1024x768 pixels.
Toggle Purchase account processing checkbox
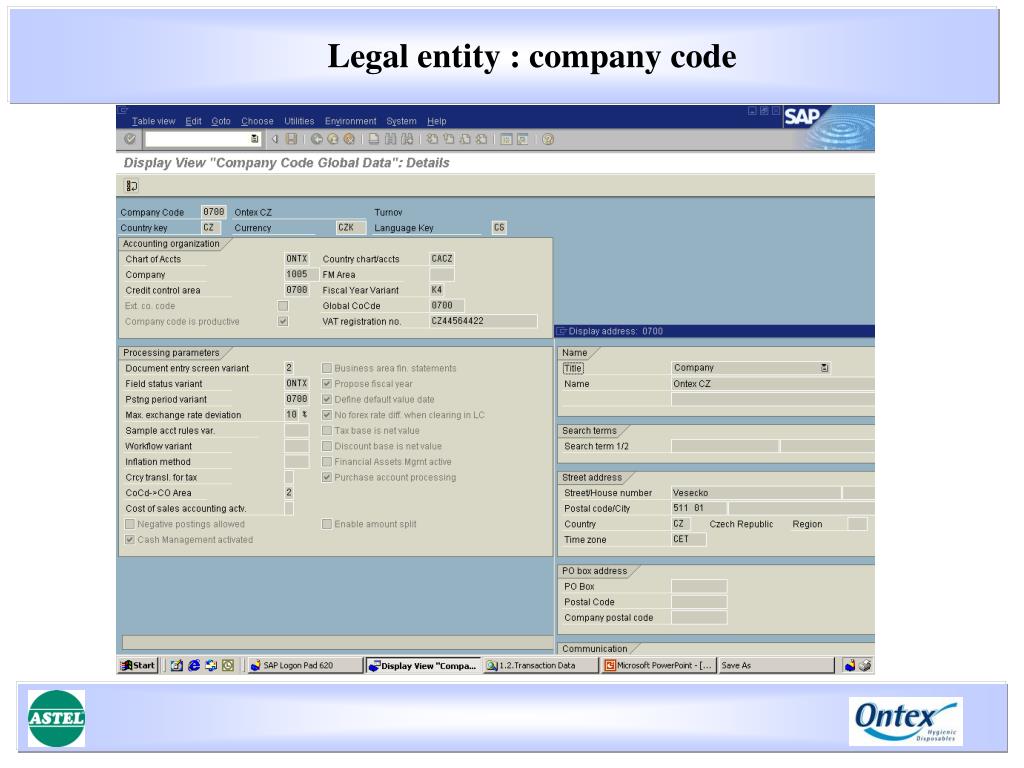(x=327, y=477)
